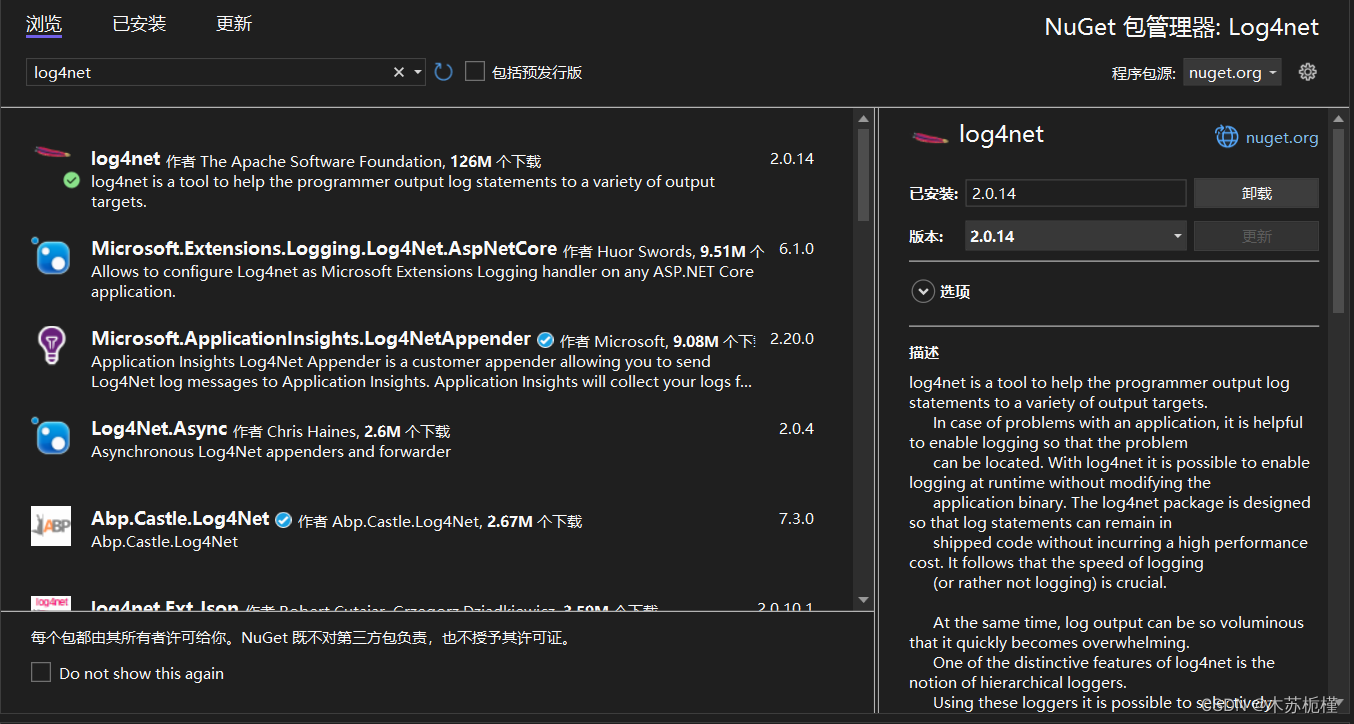
Task: Click the Log4Net.Async package icon
Action: tap(51, 437)
